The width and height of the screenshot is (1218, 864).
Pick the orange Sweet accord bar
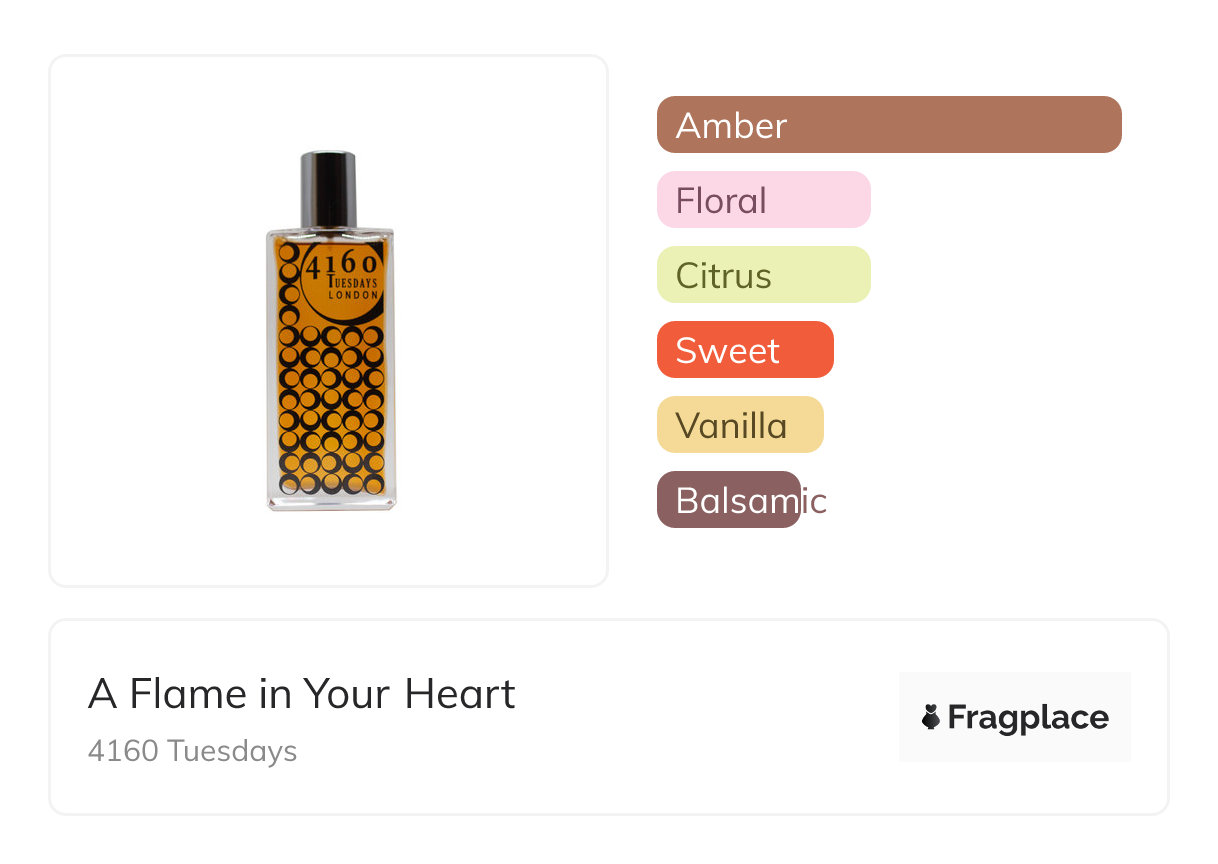[744, 350]
